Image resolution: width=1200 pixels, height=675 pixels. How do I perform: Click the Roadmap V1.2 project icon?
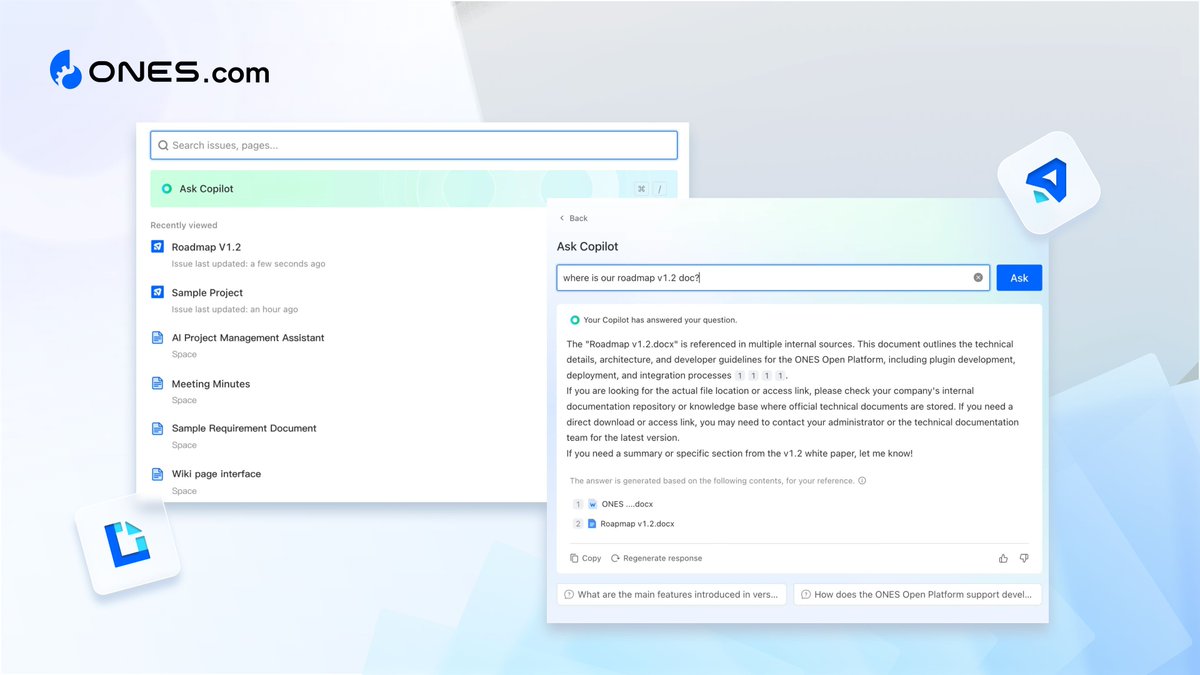(x=157, y=247)
